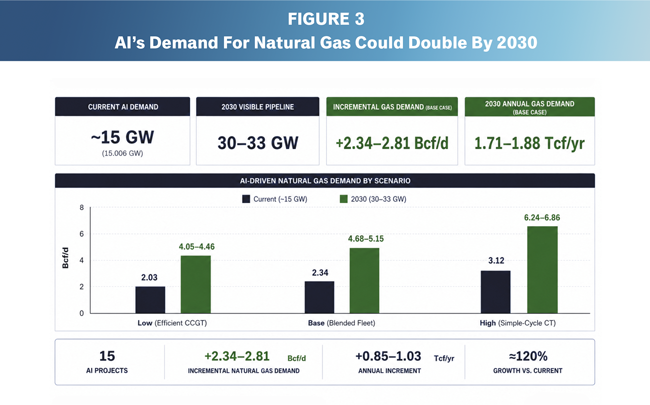Click the '3.12' bar label

(x=496, y=260)
